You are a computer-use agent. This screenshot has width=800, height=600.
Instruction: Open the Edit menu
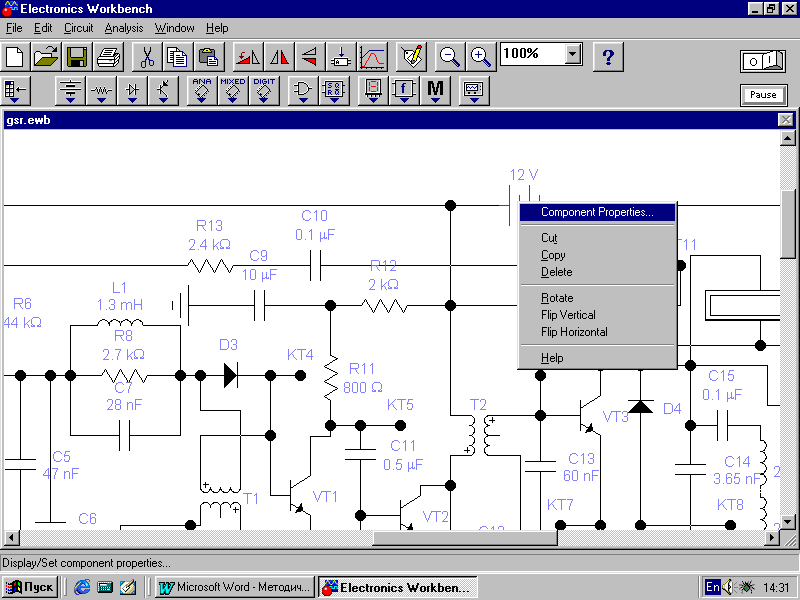click(x=43, y=28)
